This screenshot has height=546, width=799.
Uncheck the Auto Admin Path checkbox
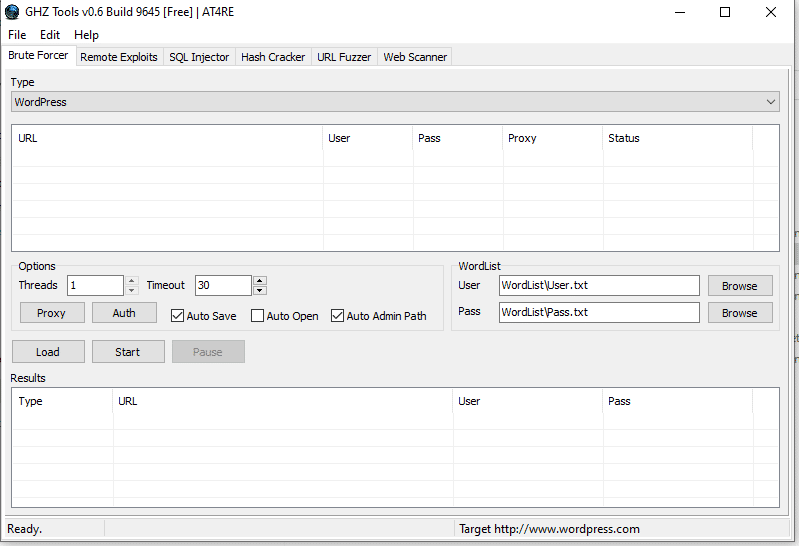point(337,316)
